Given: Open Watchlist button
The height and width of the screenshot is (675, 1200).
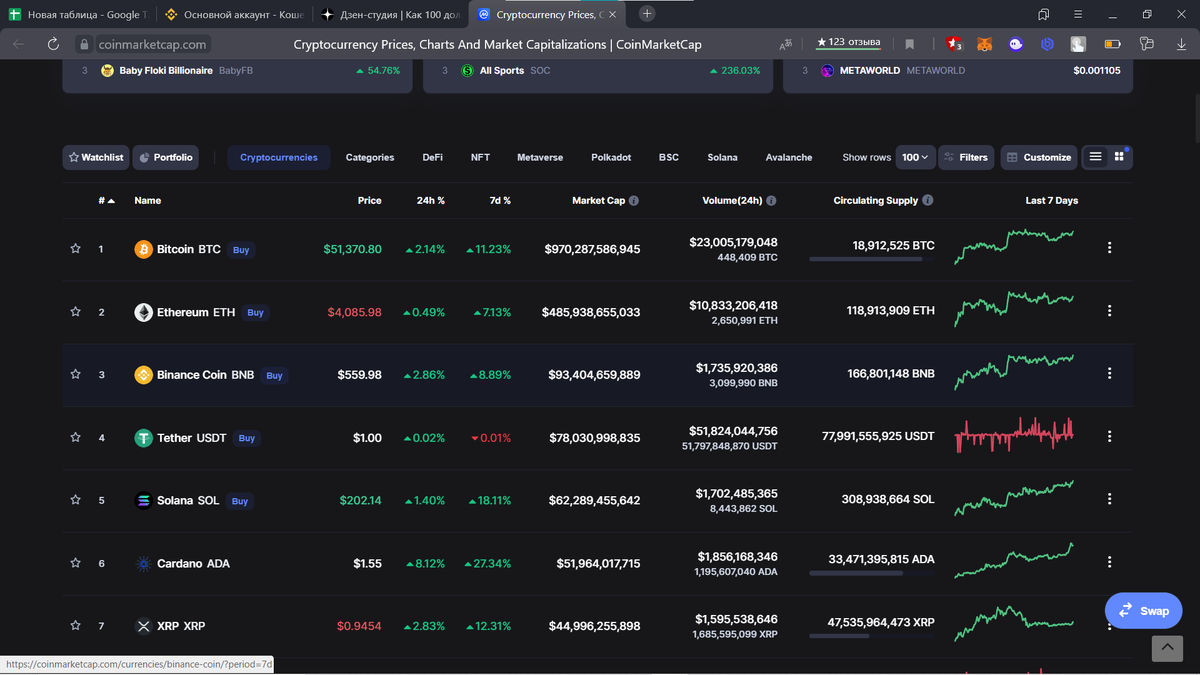Looking at the screenshot, I should (x=95, y=157).
